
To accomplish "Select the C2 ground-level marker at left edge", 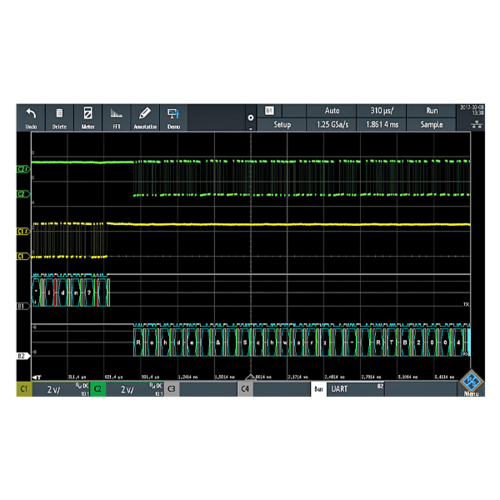I will [x=23, y=194].
